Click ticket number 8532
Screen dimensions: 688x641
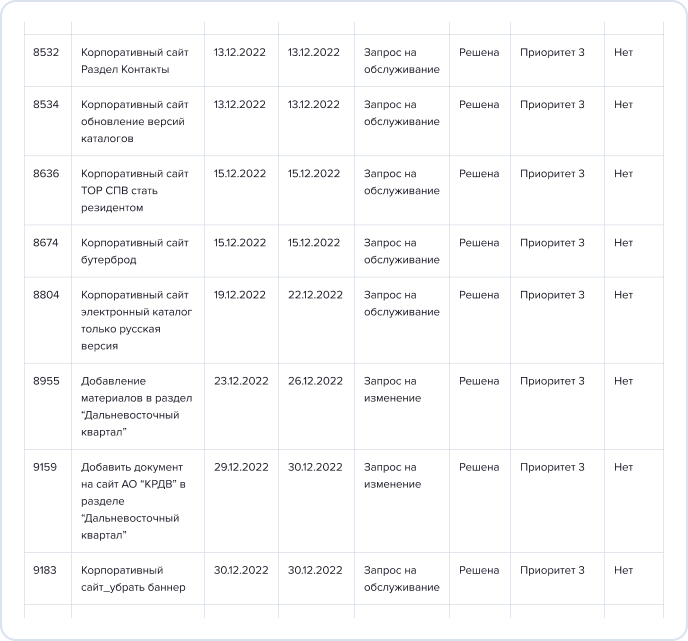(46, 52)
